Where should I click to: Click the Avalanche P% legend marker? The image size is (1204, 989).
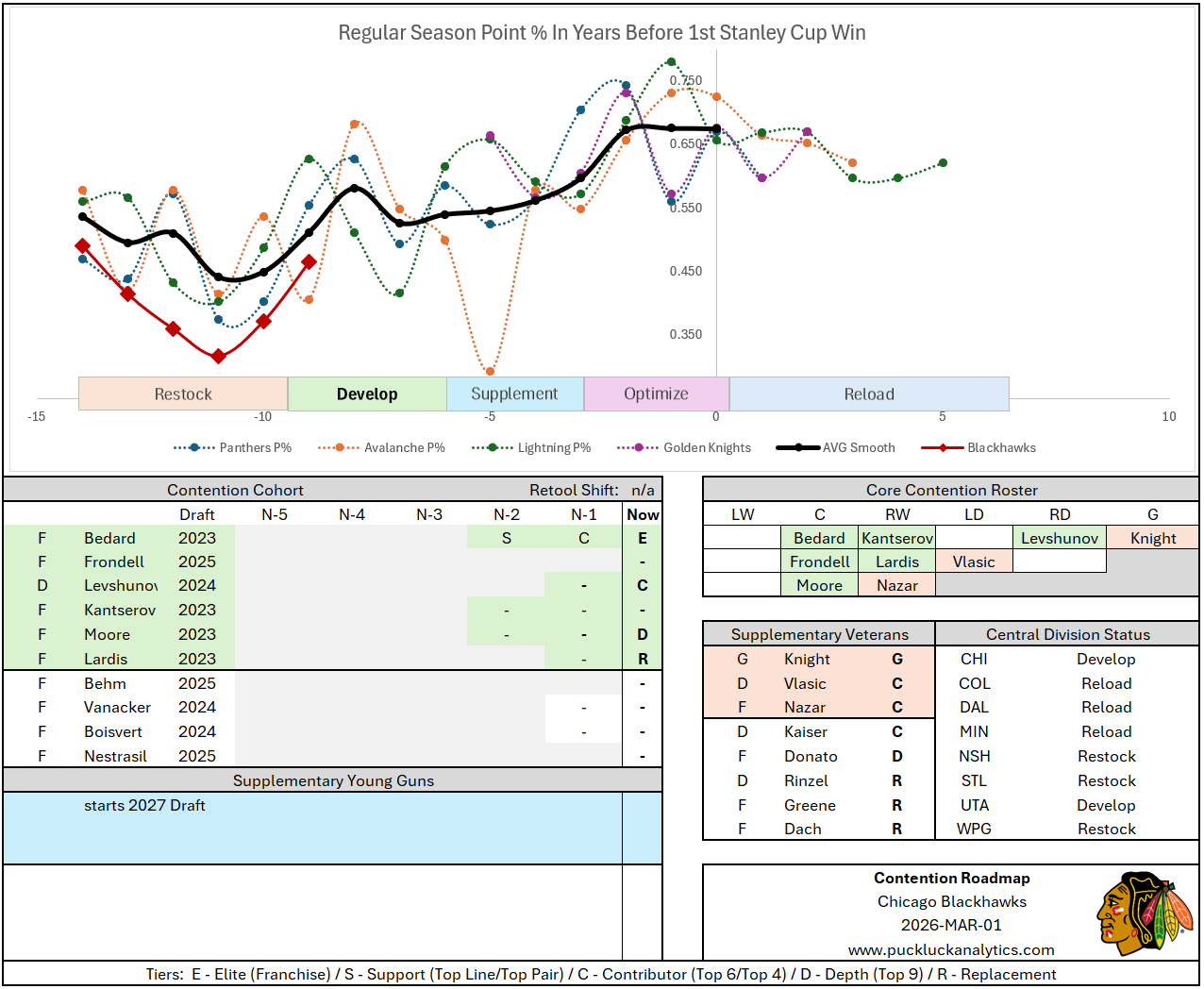point(340,447)
